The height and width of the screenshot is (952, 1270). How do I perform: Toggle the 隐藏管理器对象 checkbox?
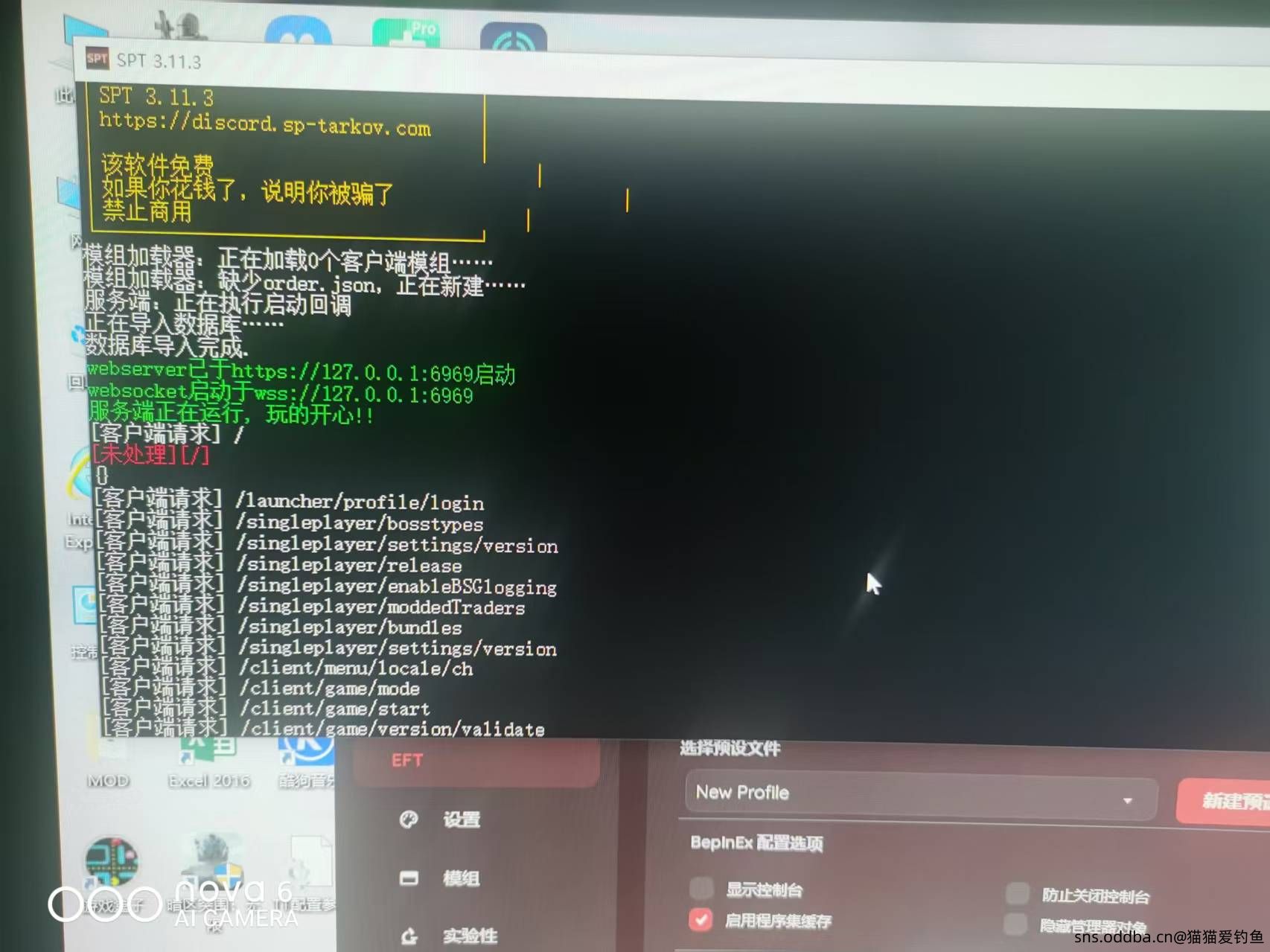(x=1015, y=924)
